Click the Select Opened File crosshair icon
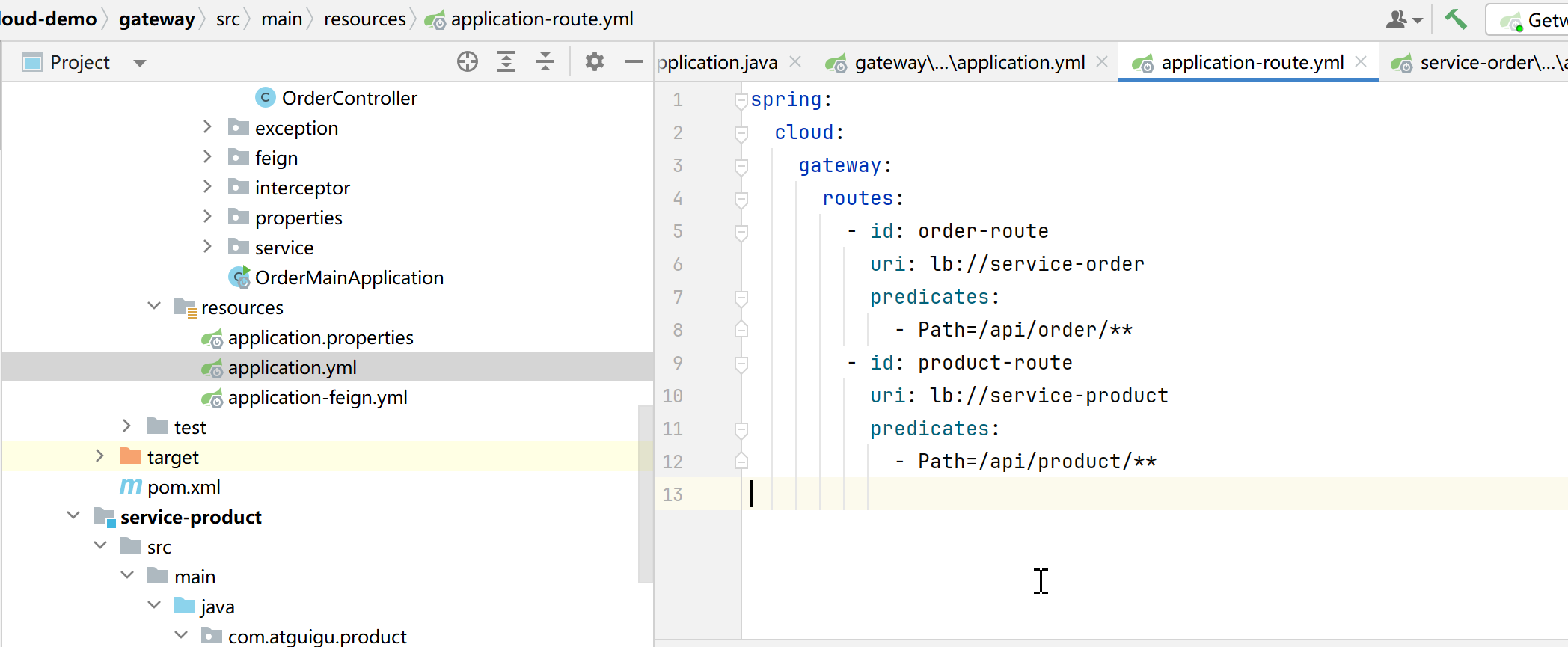 [468, 61]
